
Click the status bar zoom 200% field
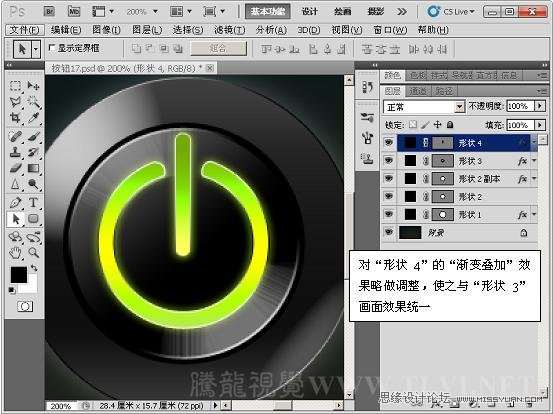pyautogui.click(x=61, y=406)
